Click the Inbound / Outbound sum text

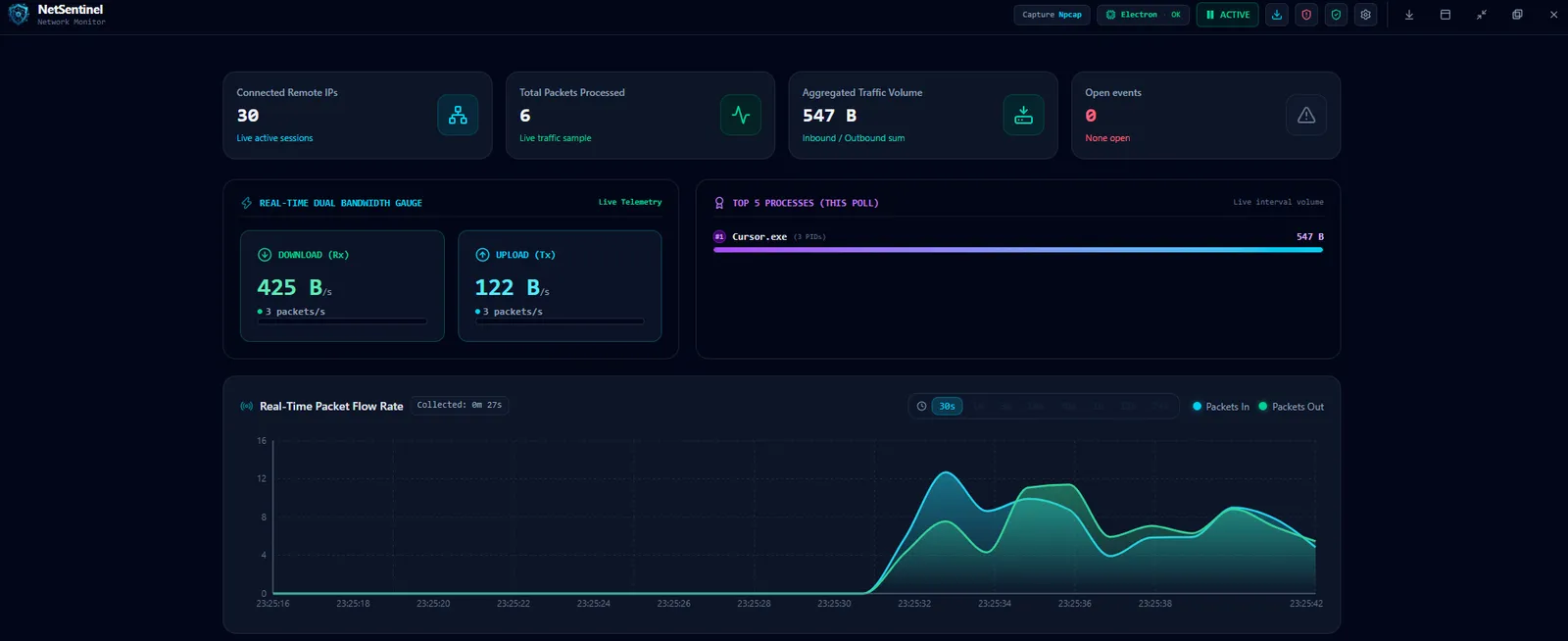coord(854,138)
